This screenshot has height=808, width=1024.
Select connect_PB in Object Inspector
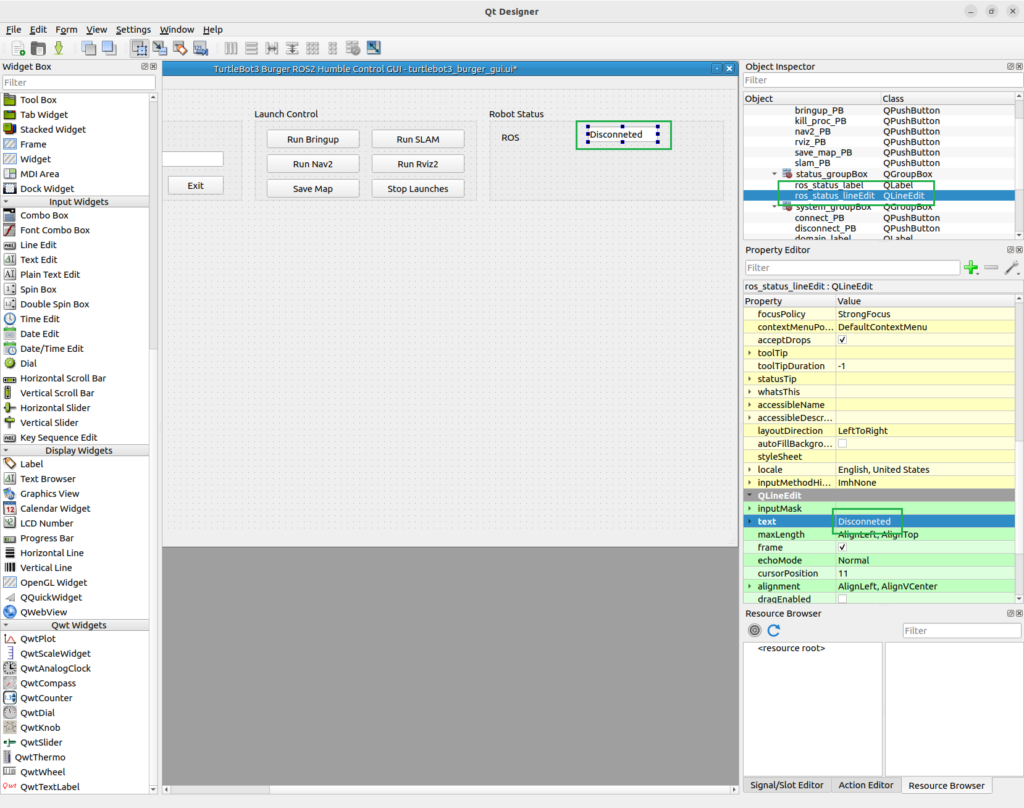[819, 218]
